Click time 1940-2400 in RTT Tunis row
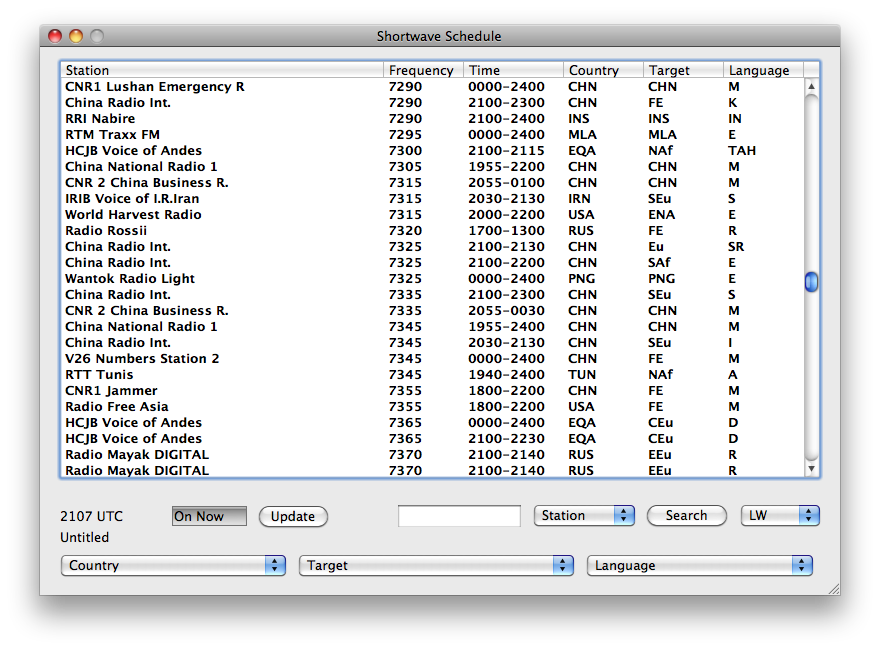The height and width of the screenshot is (650, 880). point(506,374)
